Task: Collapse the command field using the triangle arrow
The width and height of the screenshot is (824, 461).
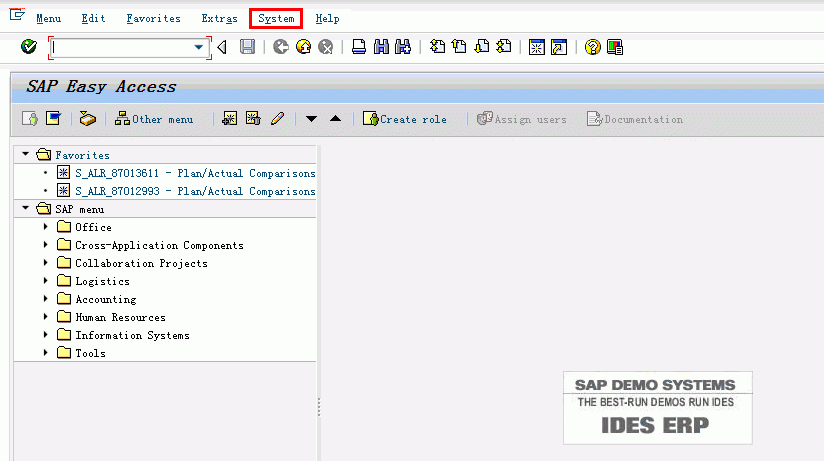Action: tap(222, 47)
